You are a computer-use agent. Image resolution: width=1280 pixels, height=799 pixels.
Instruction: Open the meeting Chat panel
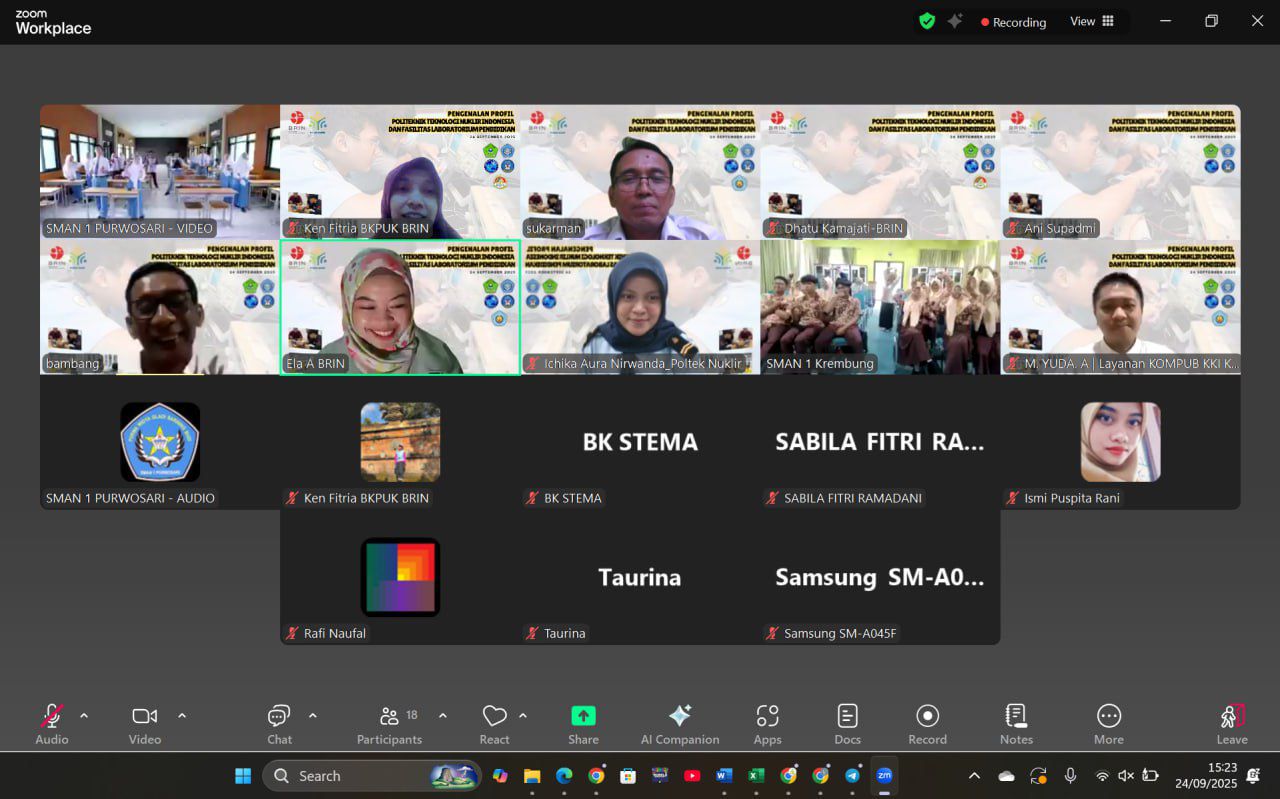278,715
